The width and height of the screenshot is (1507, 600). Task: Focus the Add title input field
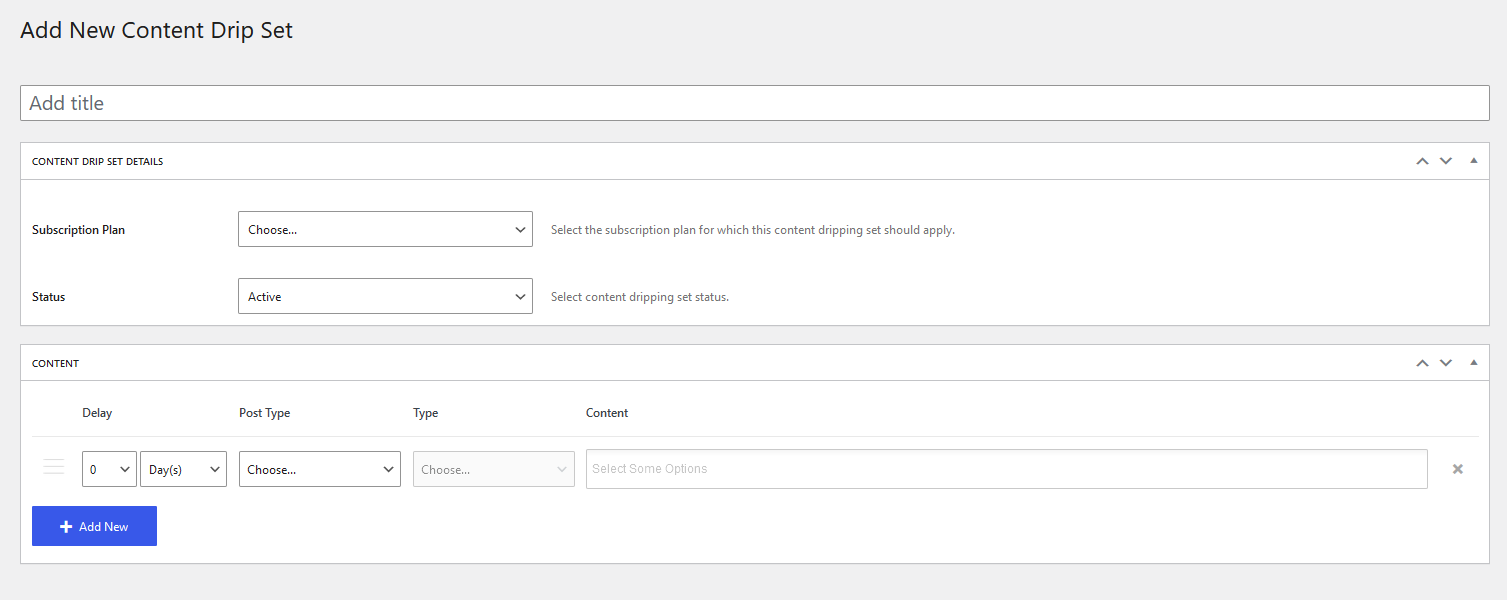click(755, 103)
